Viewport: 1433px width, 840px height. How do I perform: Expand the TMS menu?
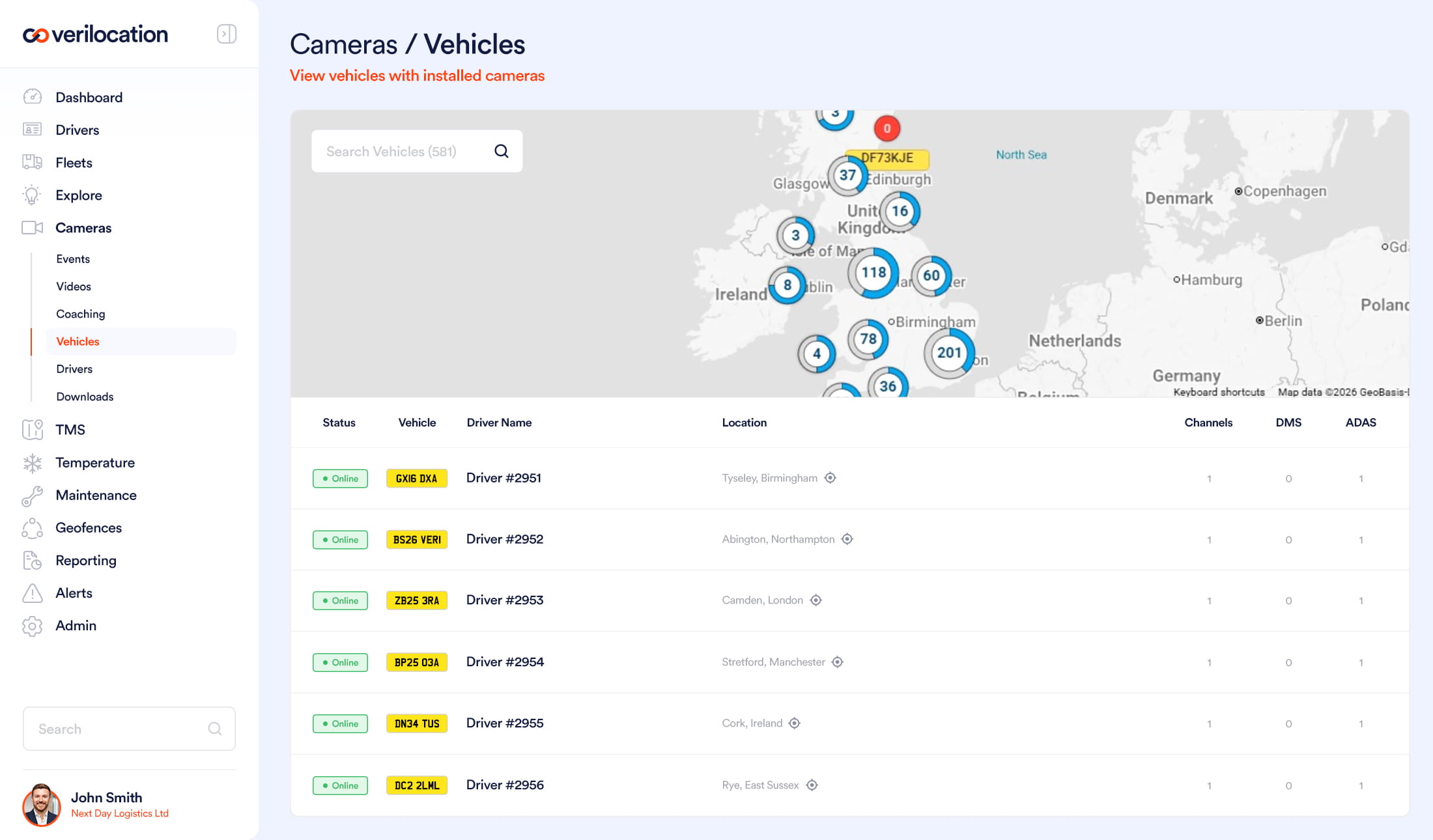point(70,430)
